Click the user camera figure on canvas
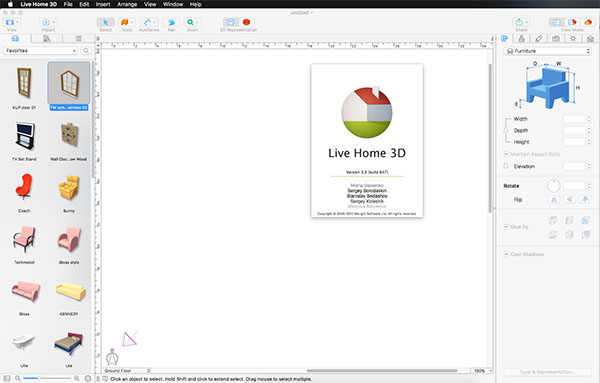 tap(112, 357)
